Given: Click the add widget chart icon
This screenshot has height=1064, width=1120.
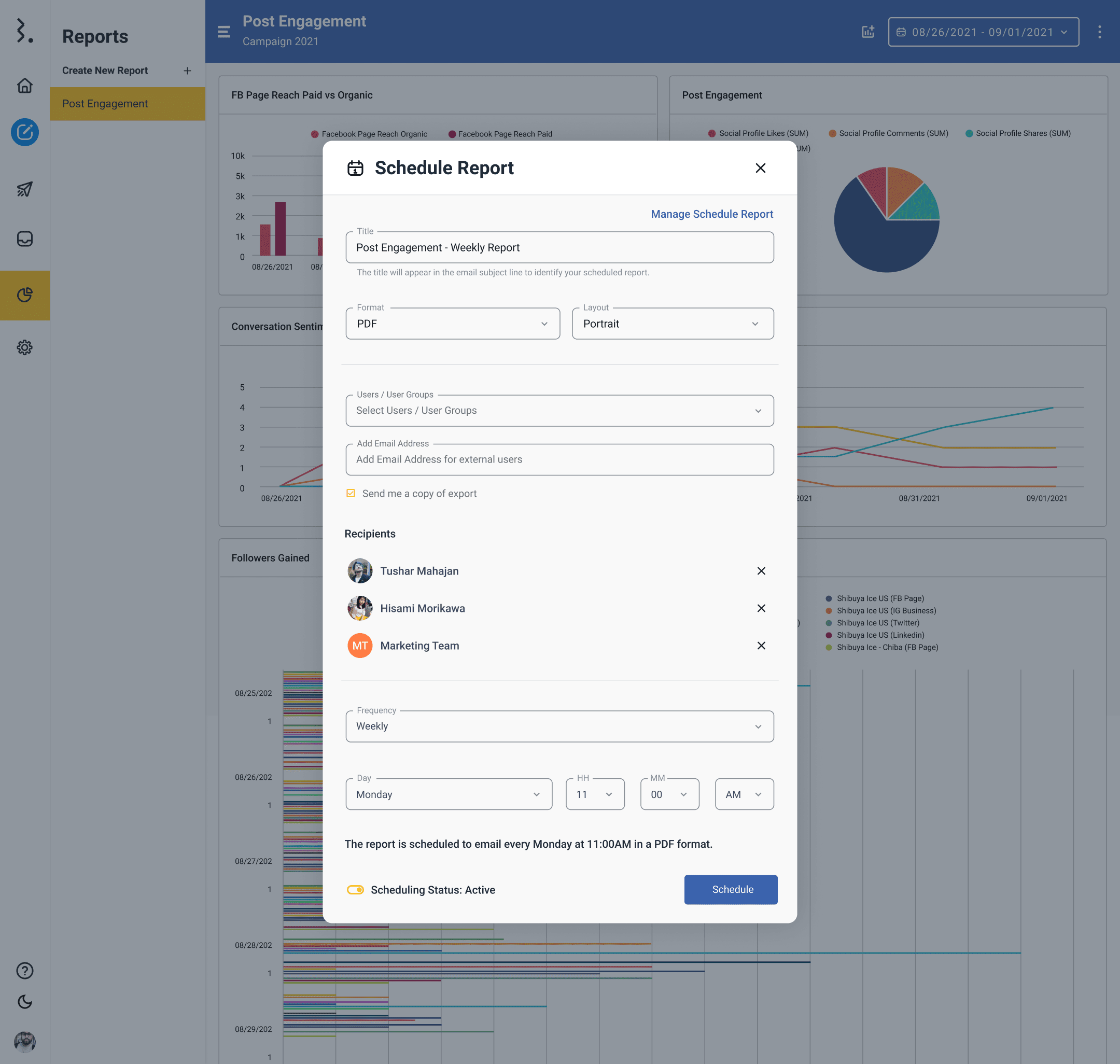Looking at the screenshot, I should click(867, 32).
